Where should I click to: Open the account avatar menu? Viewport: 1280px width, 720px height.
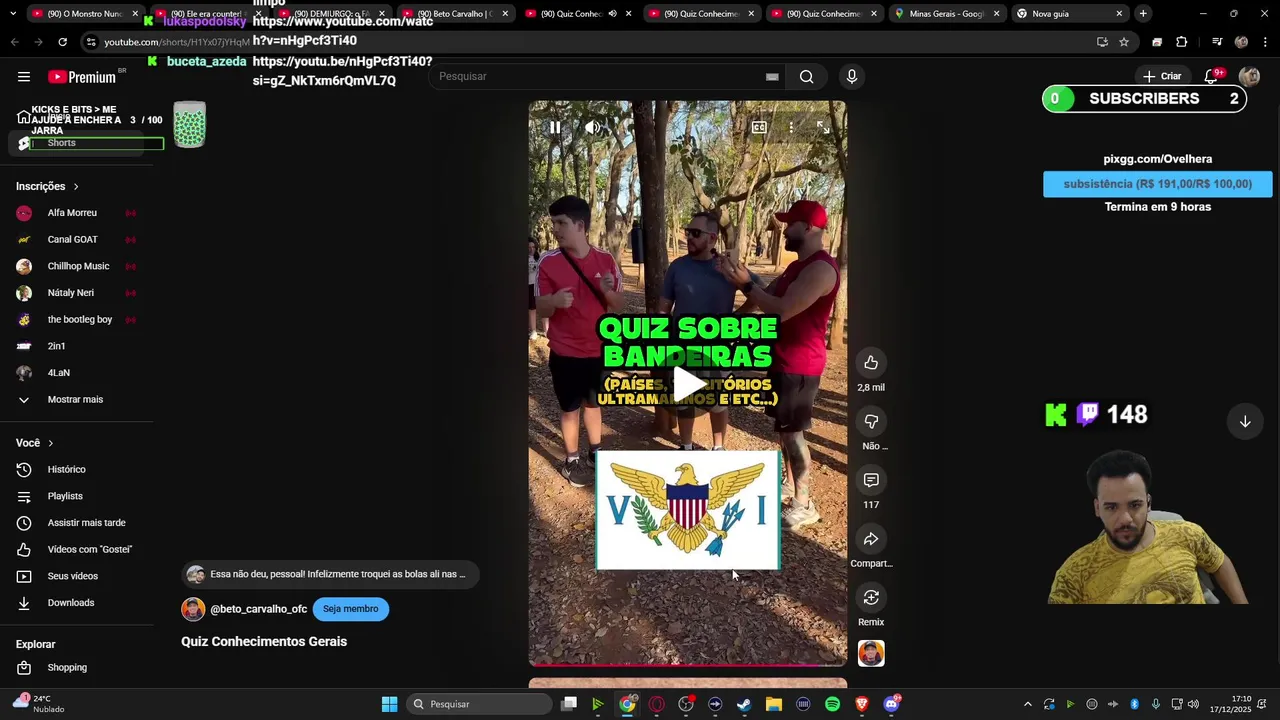[x=1249, y=77]
